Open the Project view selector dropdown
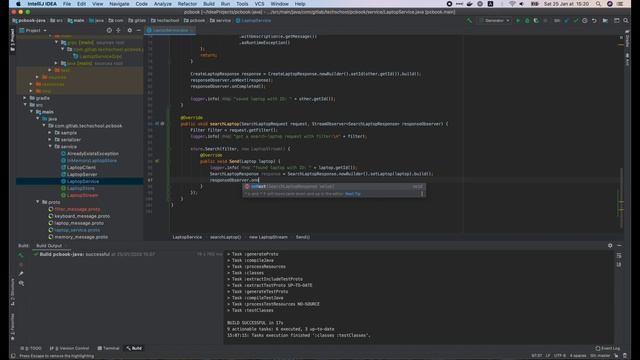The width and height of the screenshot is (640, 360). coord(33,30)
